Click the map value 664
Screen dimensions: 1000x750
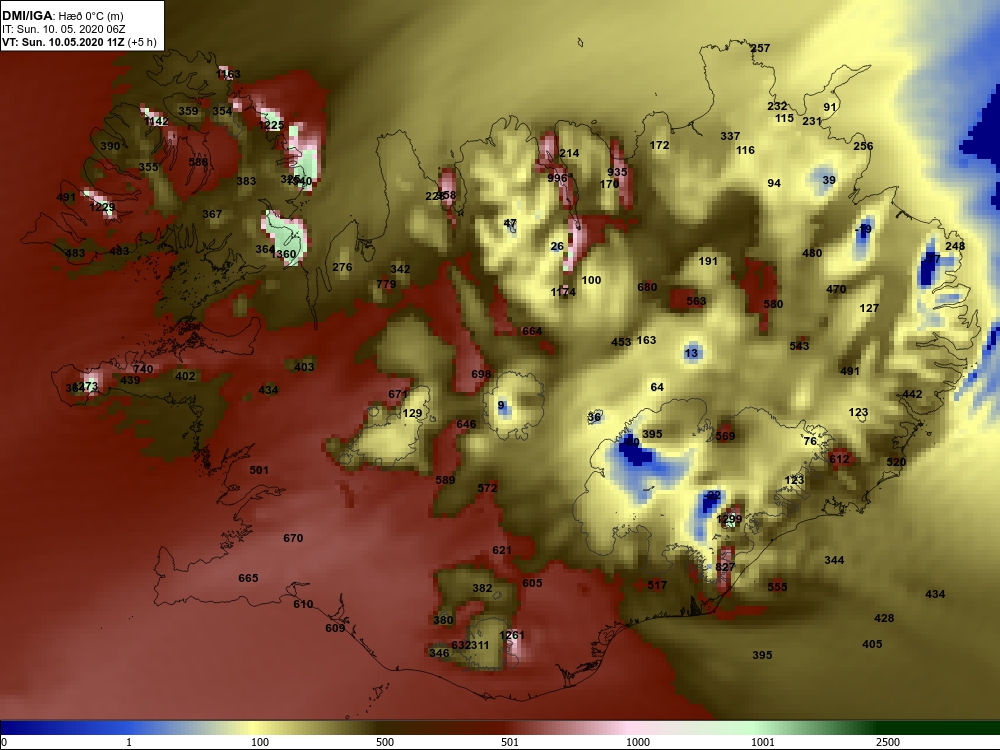[x=532, y=331]
